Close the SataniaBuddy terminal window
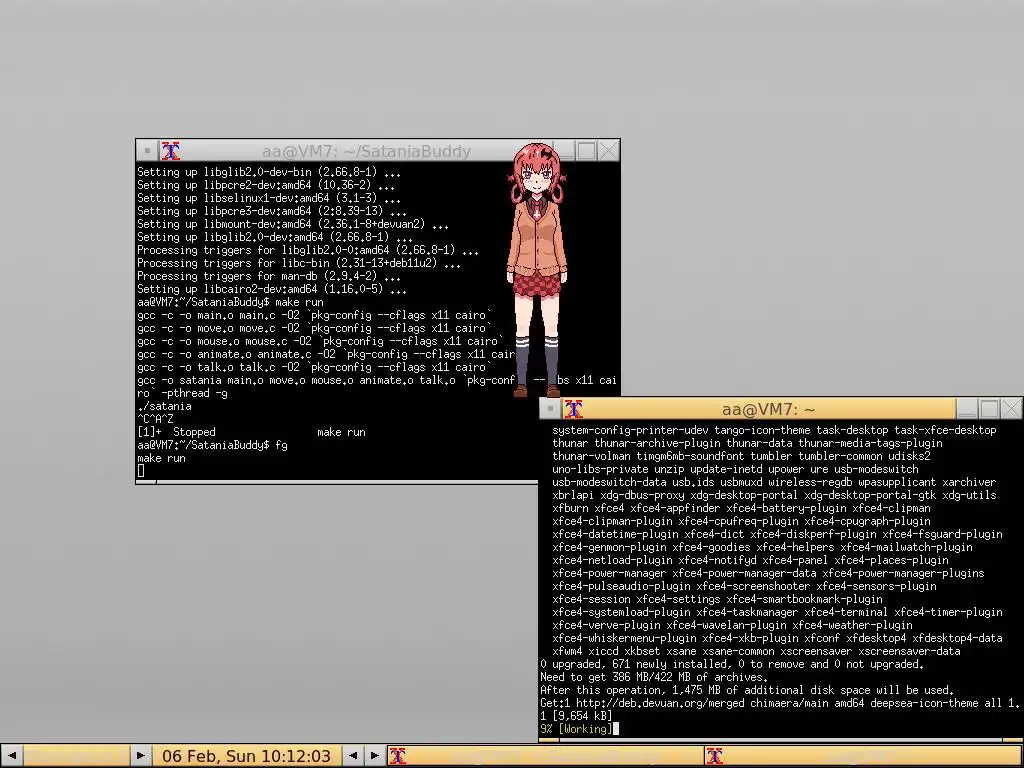The height and width of the screenshot is (768, 1024). [608, 151]
